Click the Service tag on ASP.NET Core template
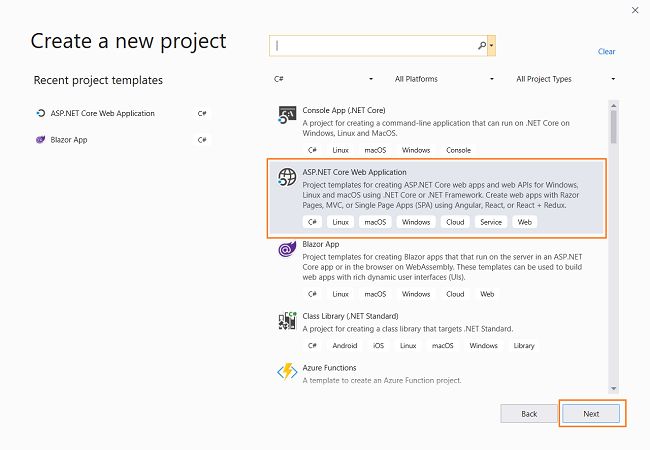 tap(491, 222)
